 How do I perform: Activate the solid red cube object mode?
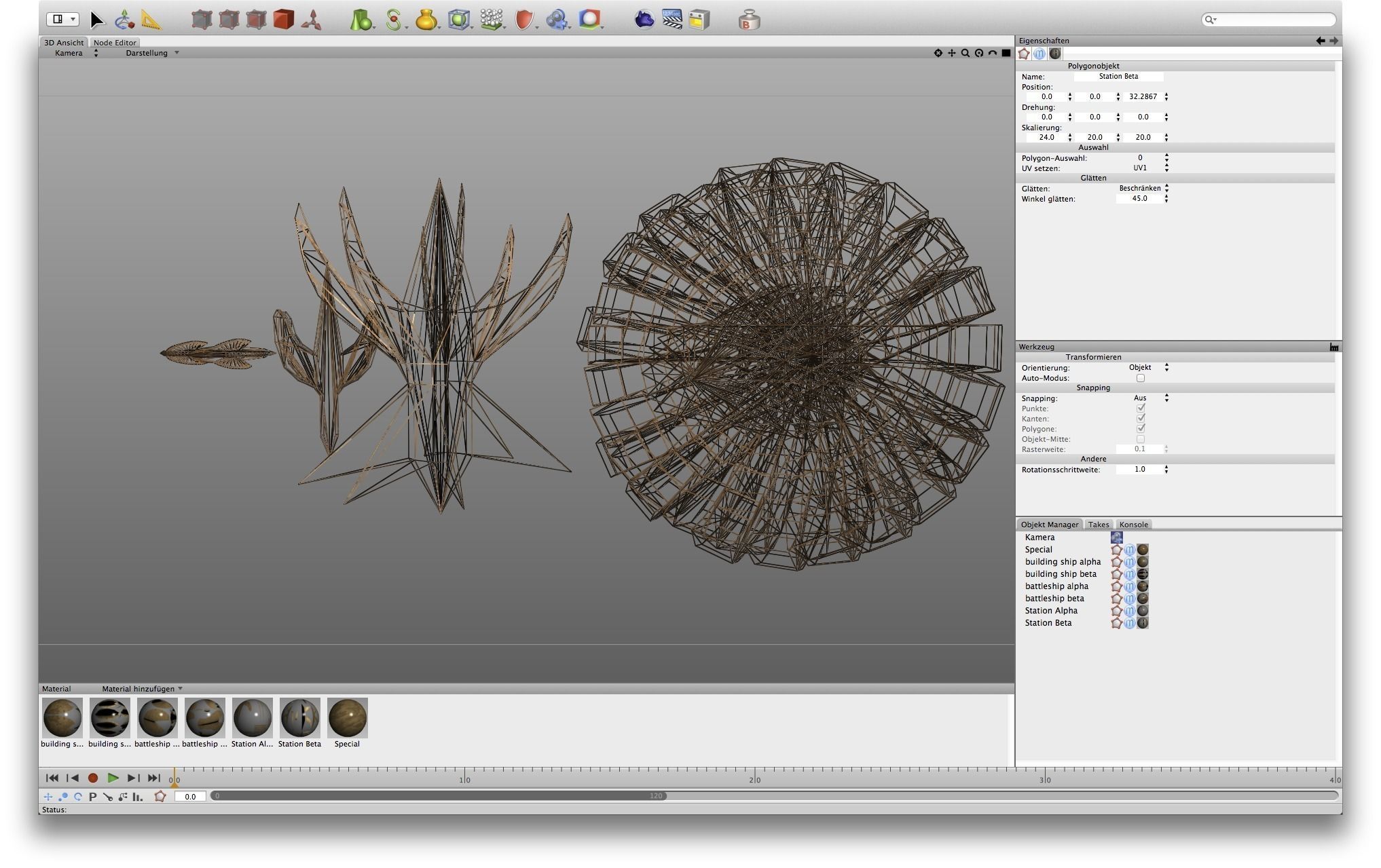pos(283,20)
